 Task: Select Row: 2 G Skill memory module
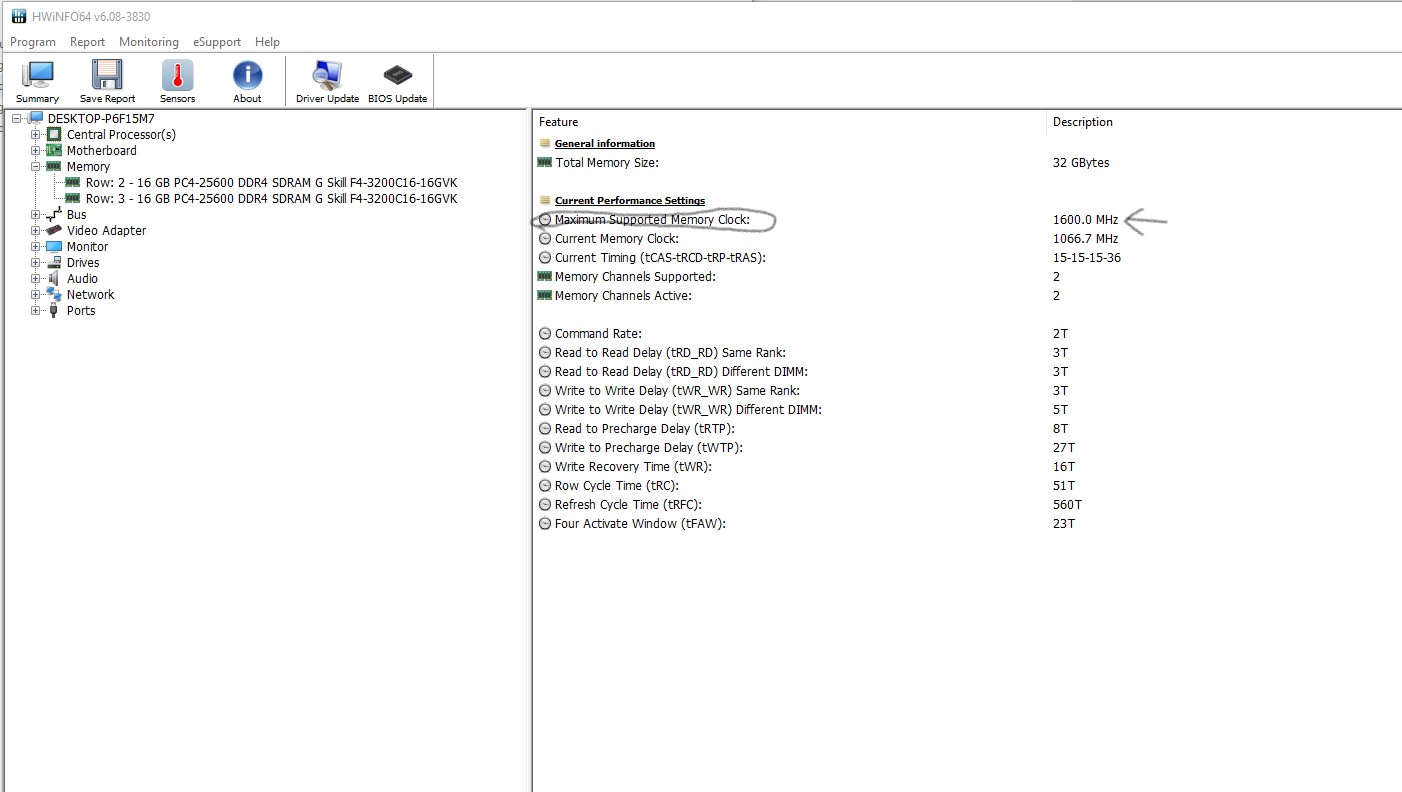coord(271,182)
